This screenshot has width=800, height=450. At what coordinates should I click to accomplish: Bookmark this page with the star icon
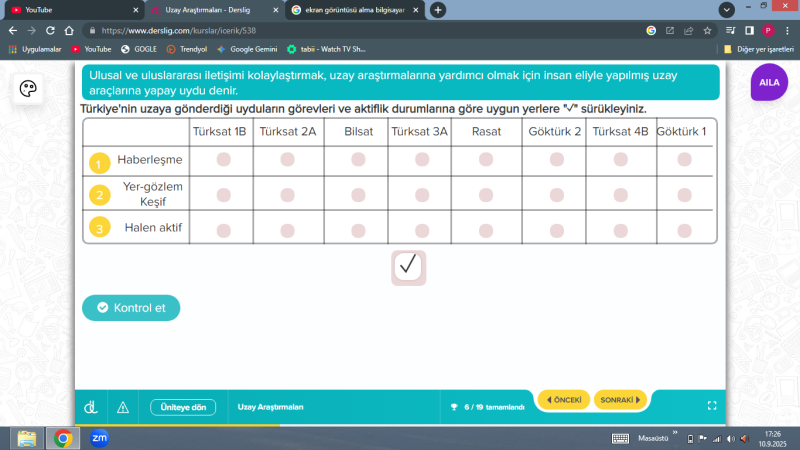707,30
